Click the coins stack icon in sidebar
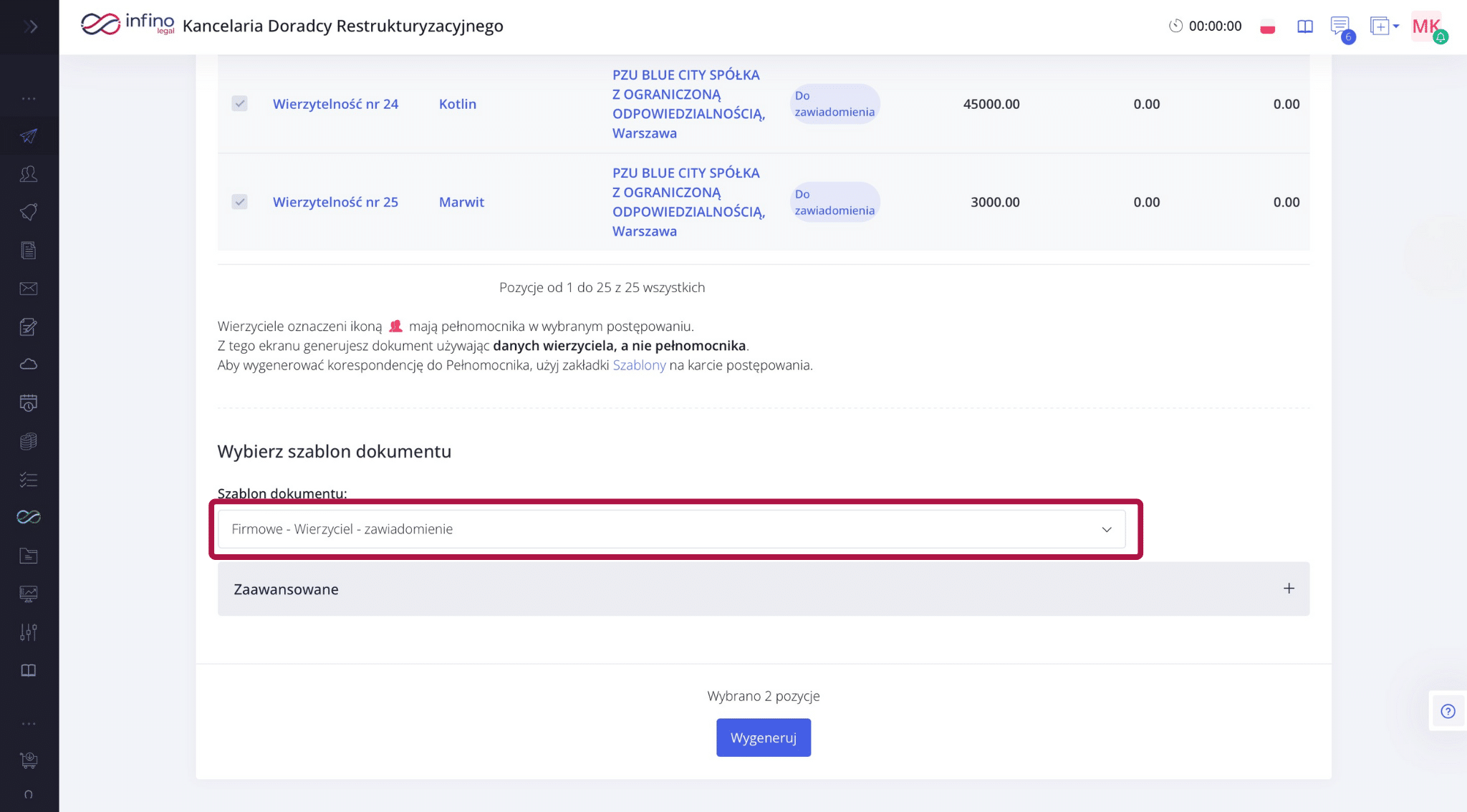Viewport: 1467px width, 812px height. pos(29,441)
